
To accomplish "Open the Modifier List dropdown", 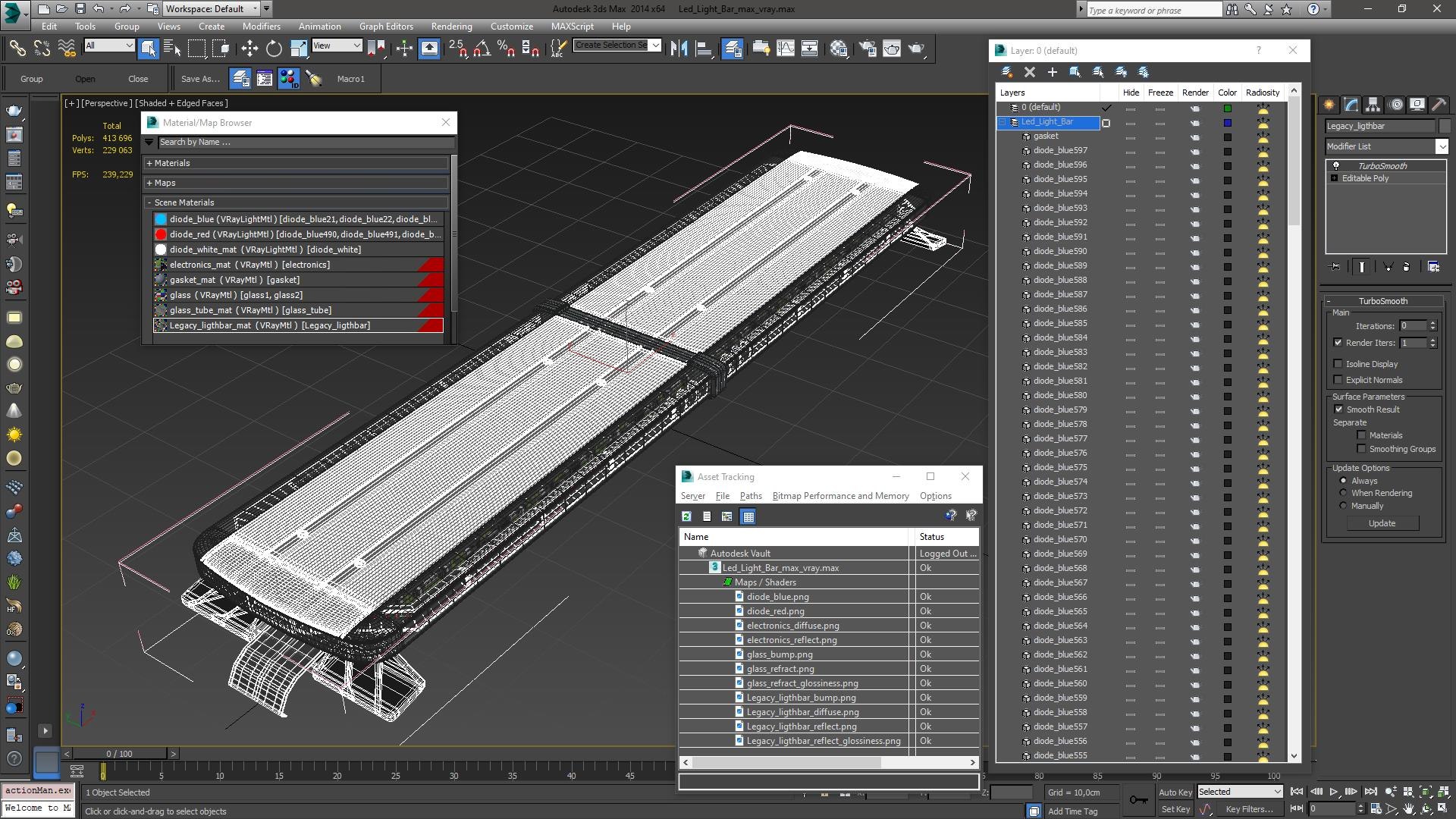I will pos(1386,146).
